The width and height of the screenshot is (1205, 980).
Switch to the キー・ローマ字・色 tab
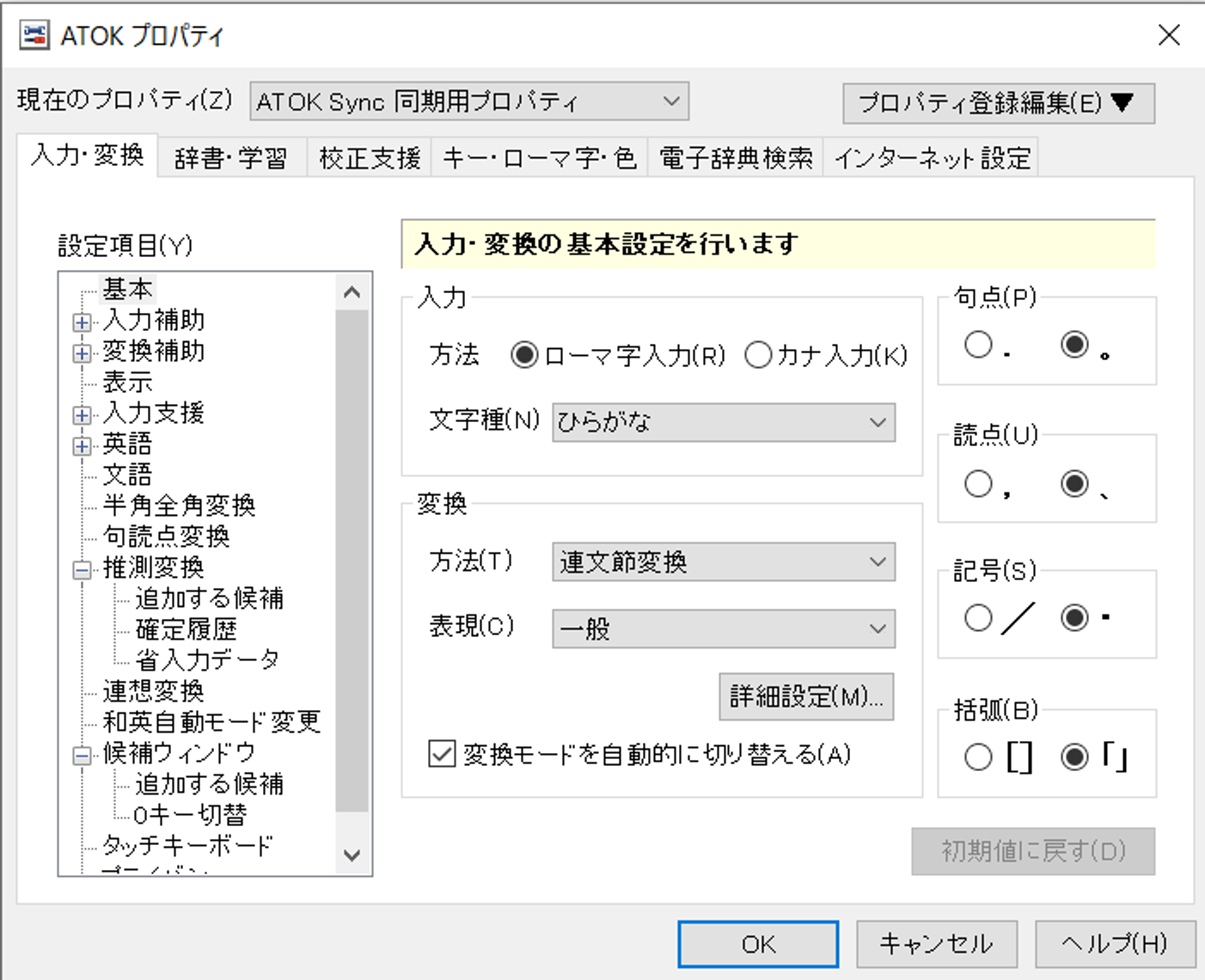point(539,158)
